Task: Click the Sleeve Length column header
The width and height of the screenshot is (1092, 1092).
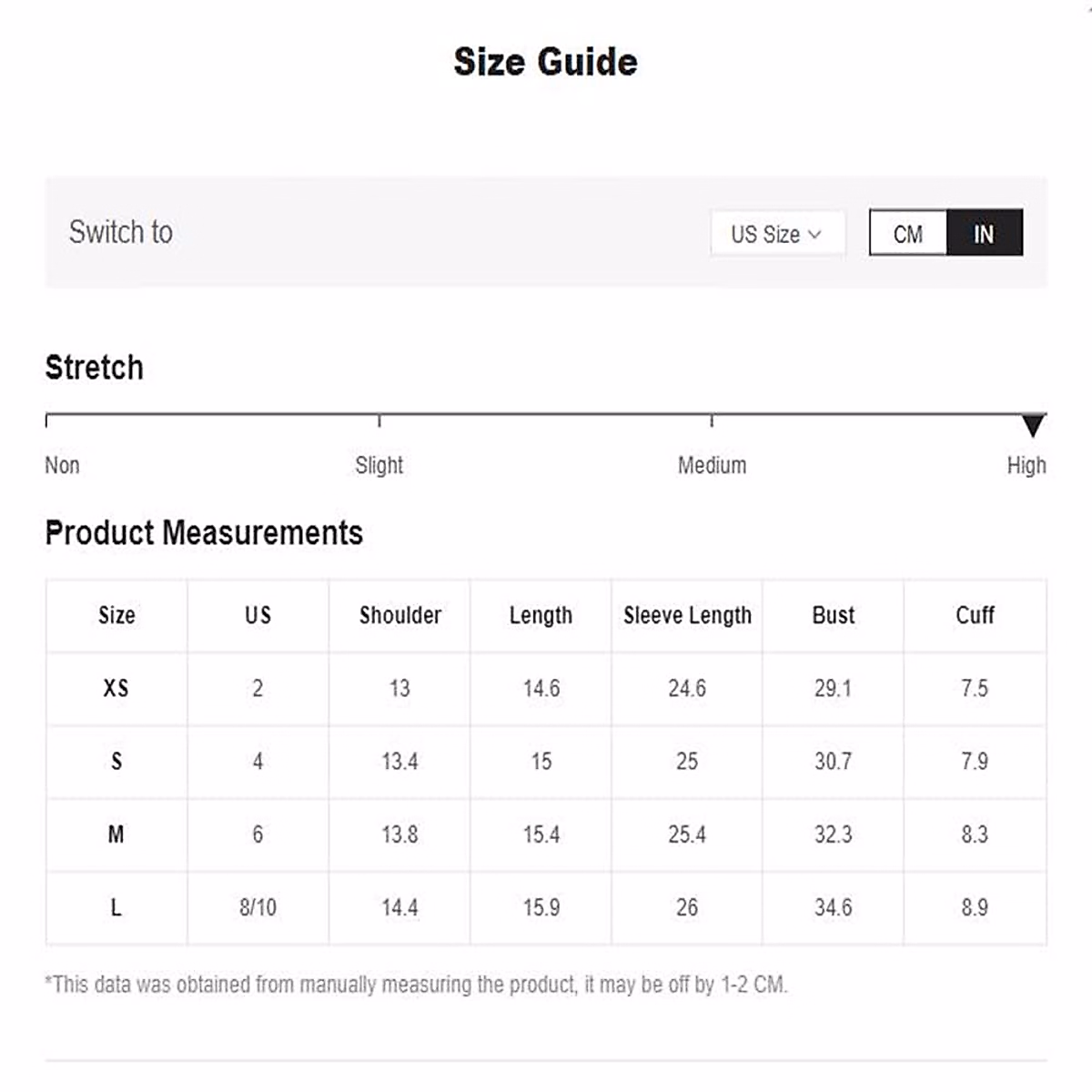Action: [687, 615]
